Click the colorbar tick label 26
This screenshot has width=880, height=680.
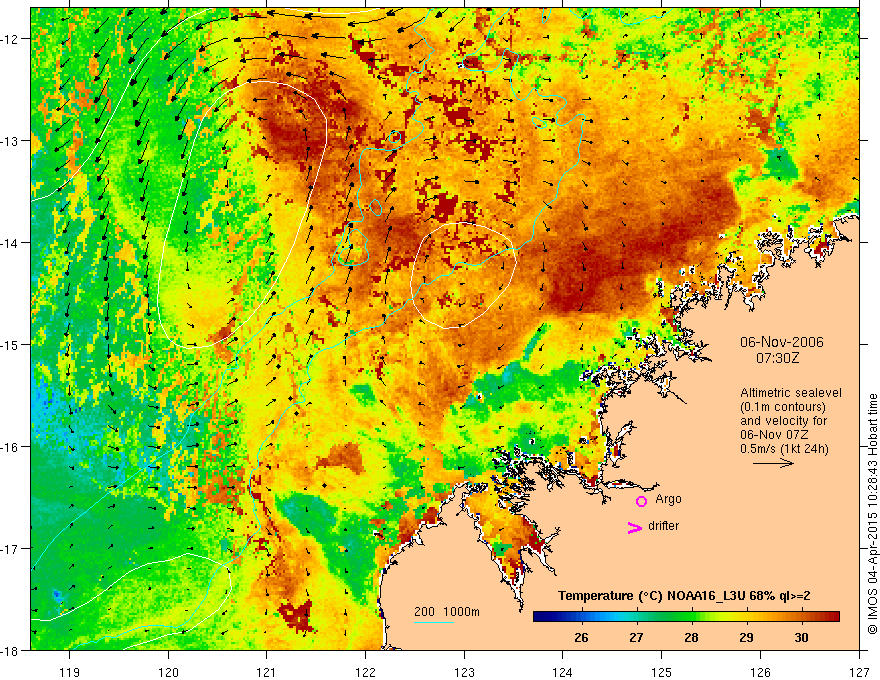[x=581, y=637]
